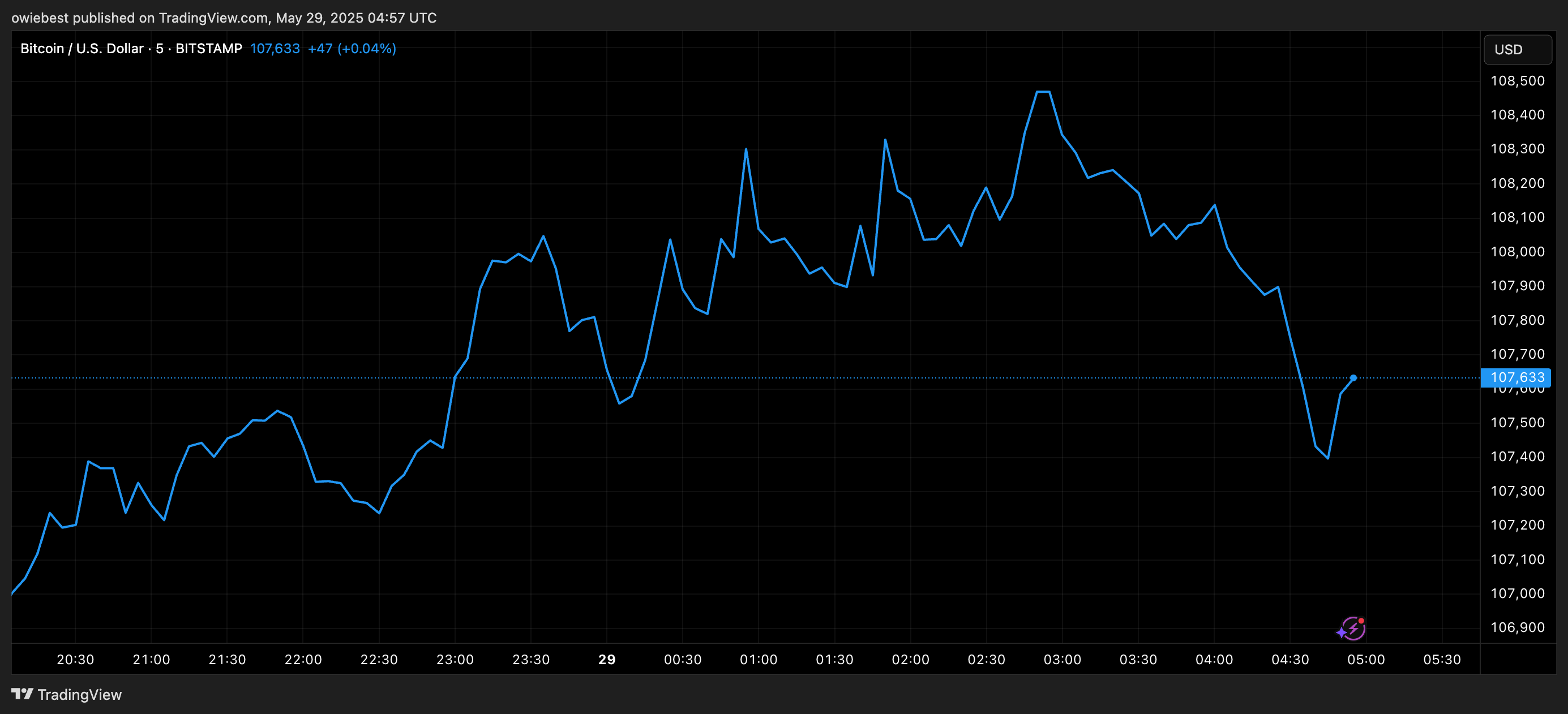Screen dimensions: 1568x714
Task: Click the 106,900 price axis label
Action: pyautogui.click(x=1517, y=627)
